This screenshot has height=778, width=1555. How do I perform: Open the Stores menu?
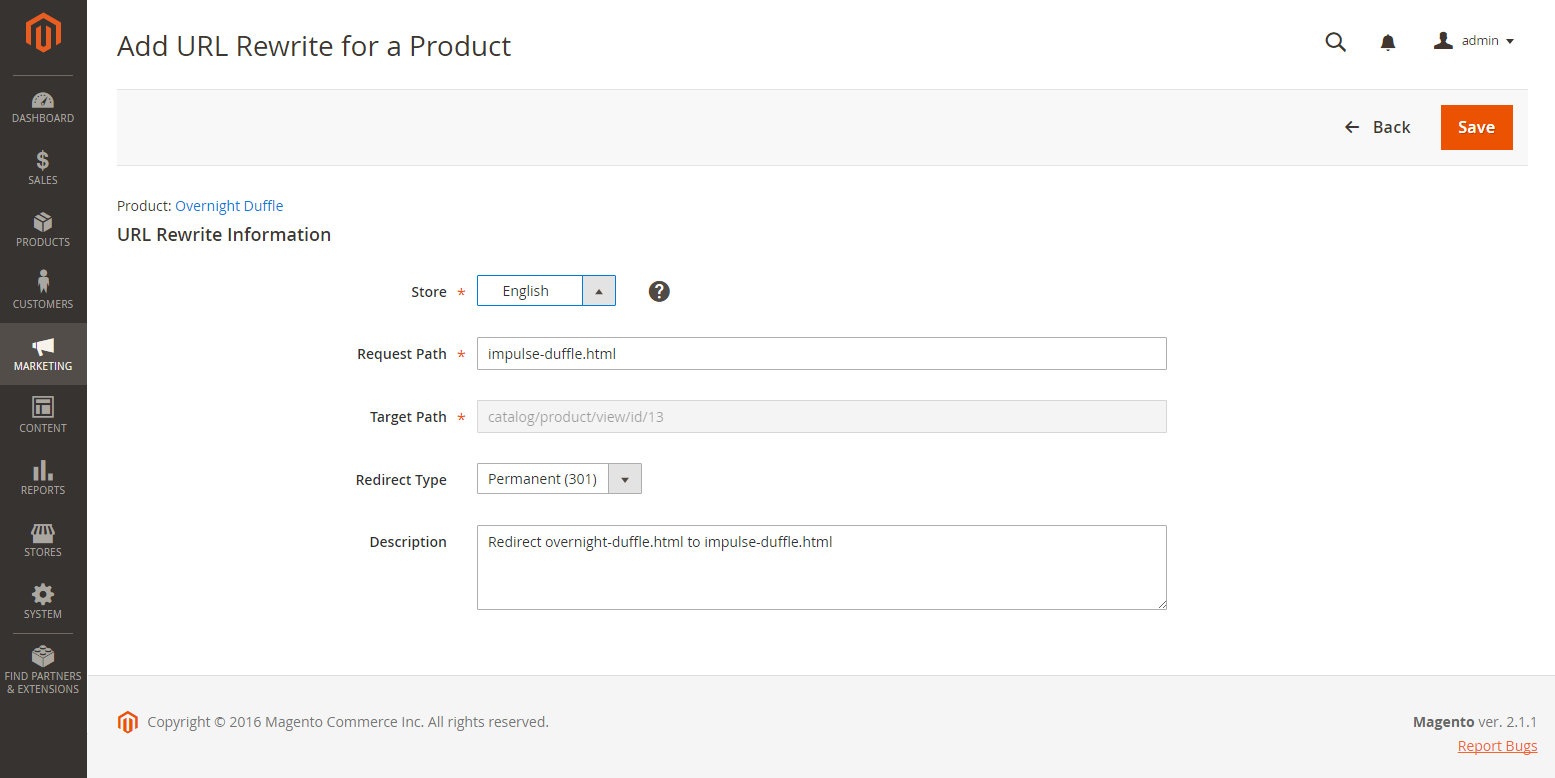click(x=43, y=540)
